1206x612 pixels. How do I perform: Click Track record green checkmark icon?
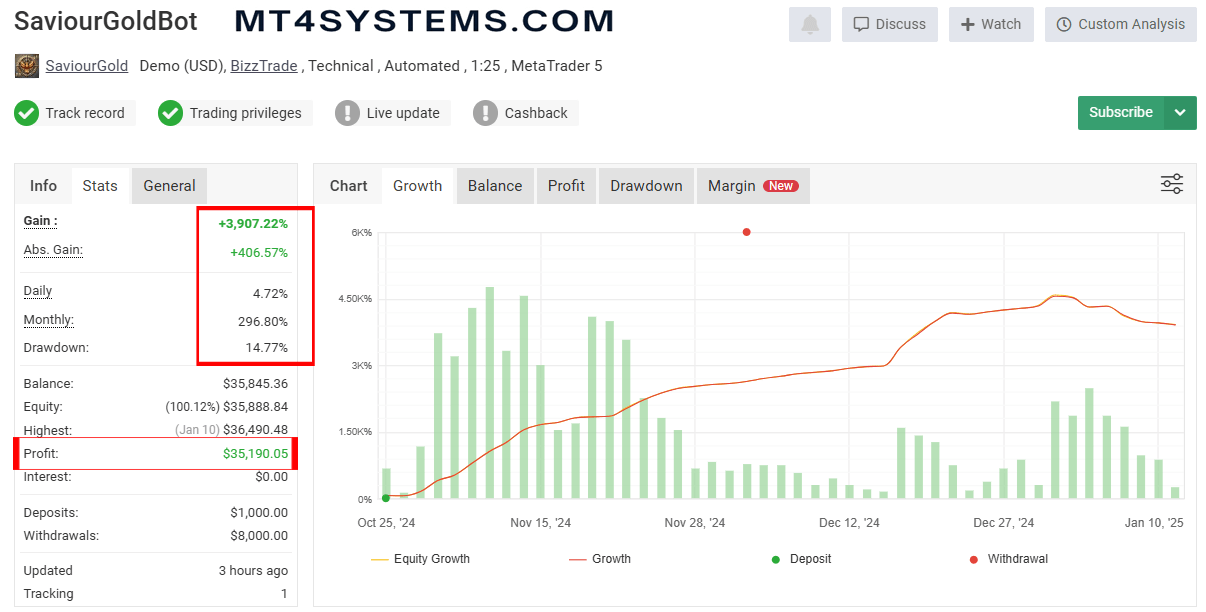click(27, 113)
